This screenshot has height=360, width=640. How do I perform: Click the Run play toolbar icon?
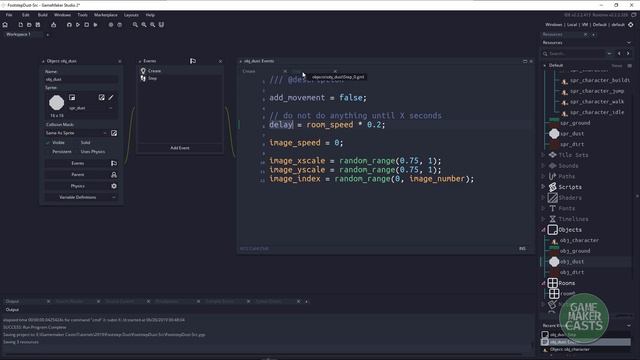[78, 25]
